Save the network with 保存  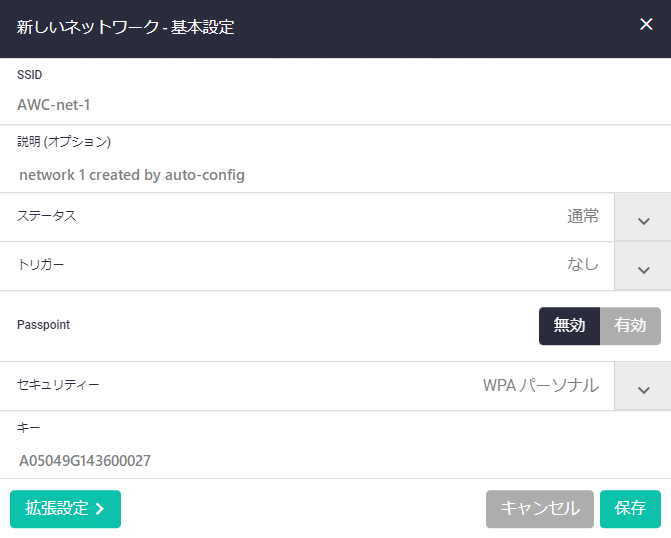(630, 509)
